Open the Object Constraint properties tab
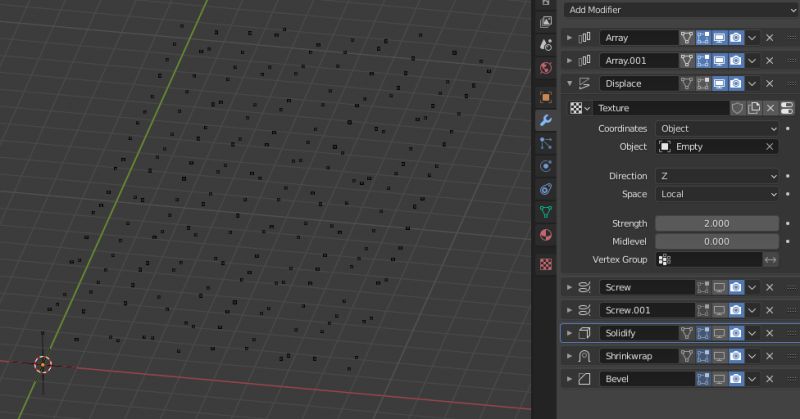Image resolution: width=800 pixels, height=419 pixels. [545, 189]
